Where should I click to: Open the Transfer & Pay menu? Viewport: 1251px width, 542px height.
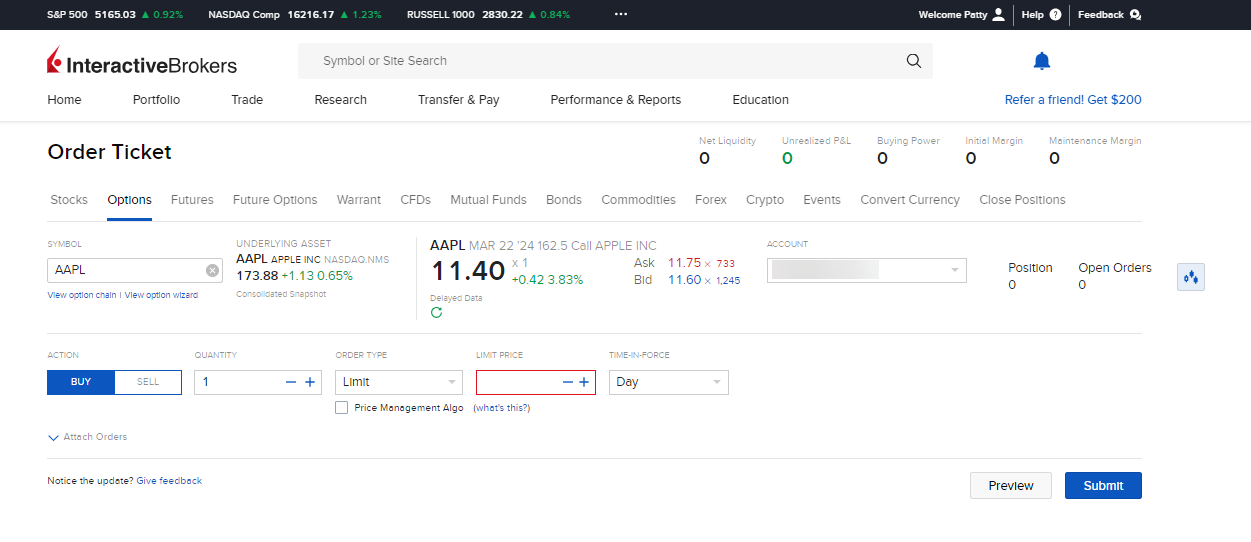tap(459, 100)
